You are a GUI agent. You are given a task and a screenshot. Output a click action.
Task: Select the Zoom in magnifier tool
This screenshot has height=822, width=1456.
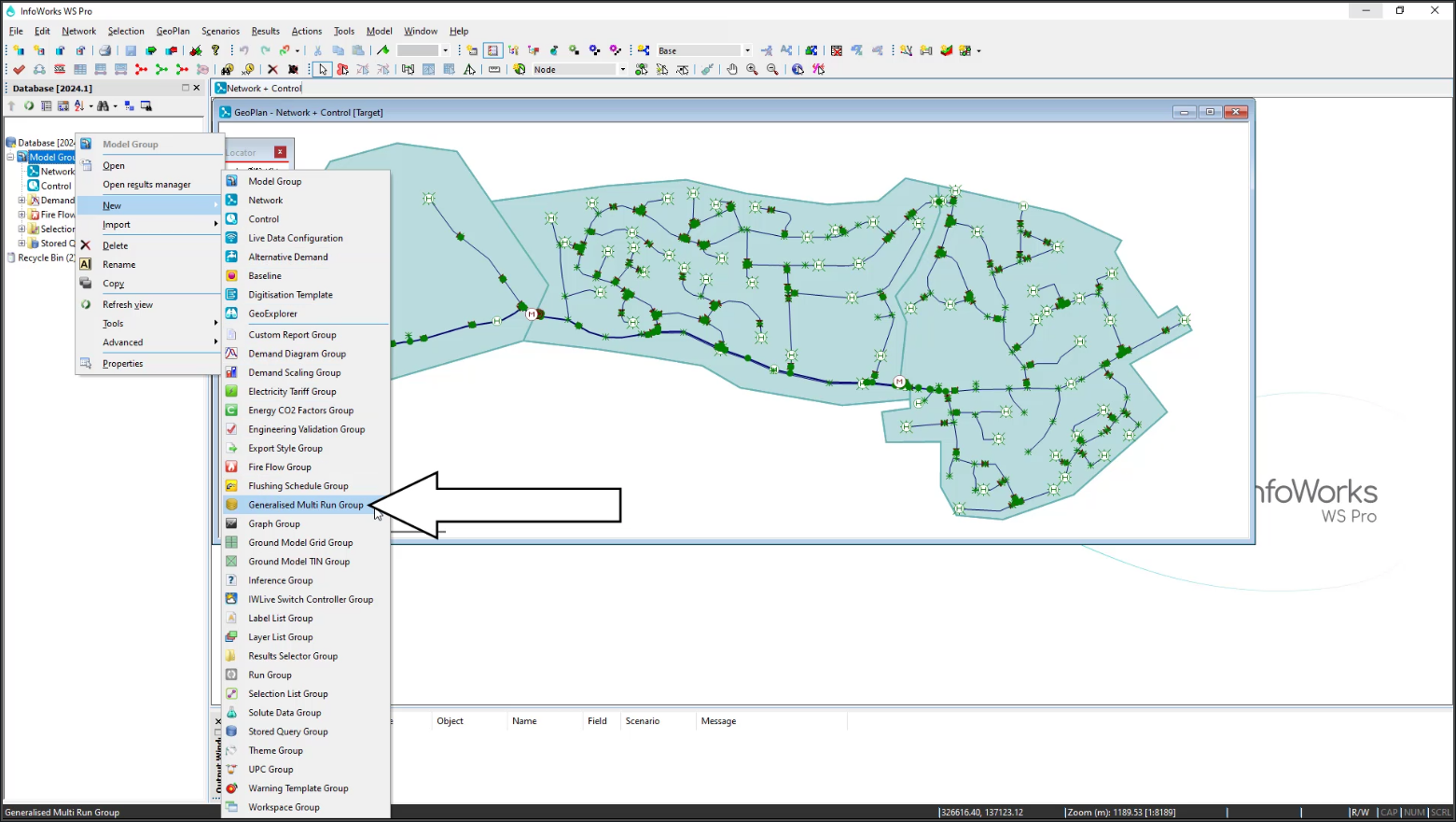point(752,69)
